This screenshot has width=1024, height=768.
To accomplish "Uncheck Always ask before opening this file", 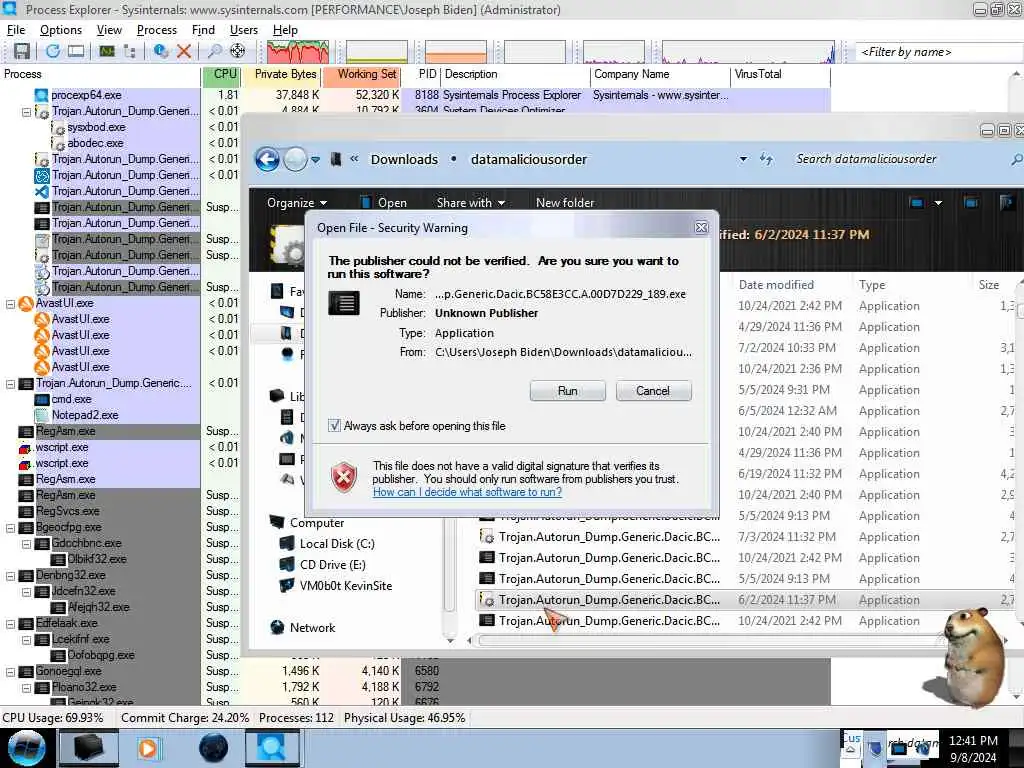I will pyautogui.click(x=334, y=426).
